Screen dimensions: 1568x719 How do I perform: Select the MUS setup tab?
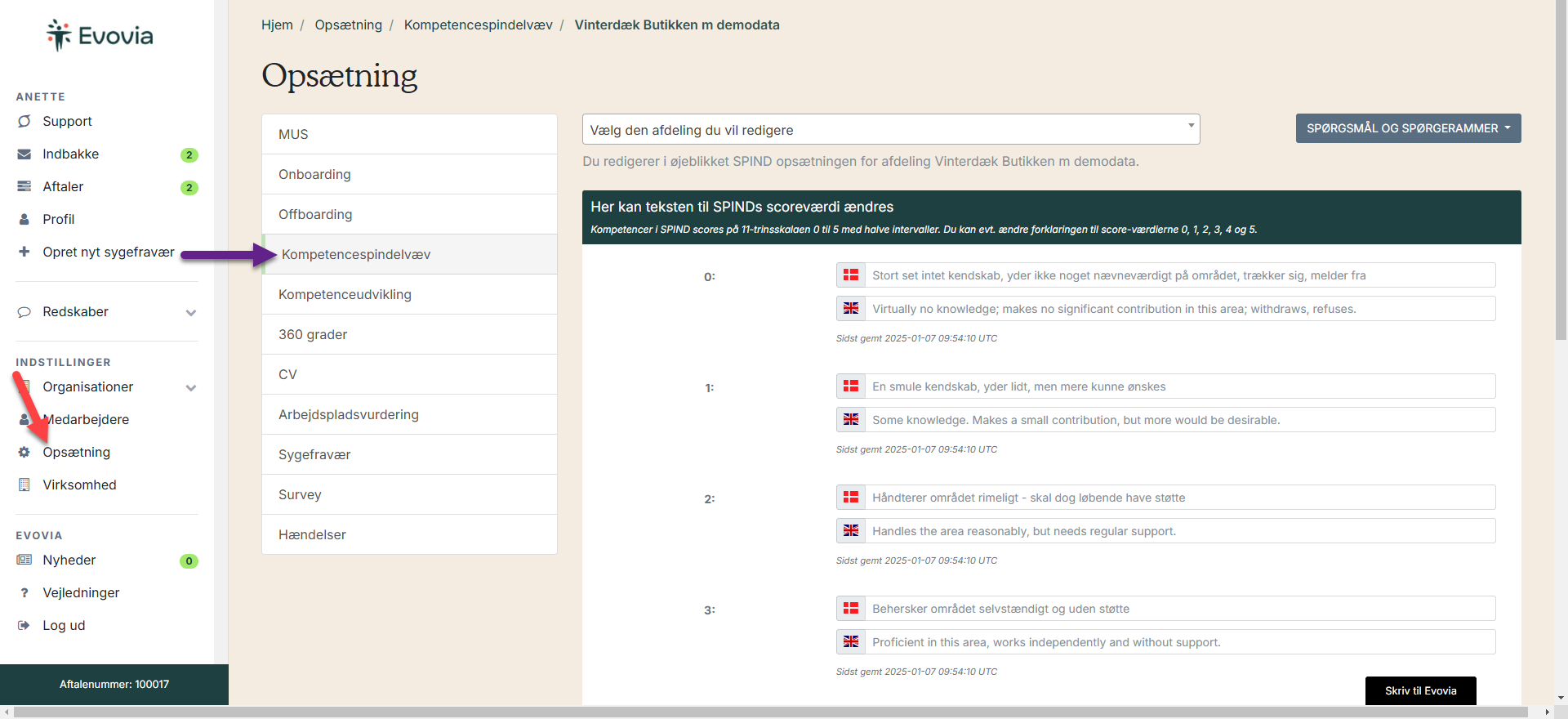pyautogui.click(x=409, y=134)
